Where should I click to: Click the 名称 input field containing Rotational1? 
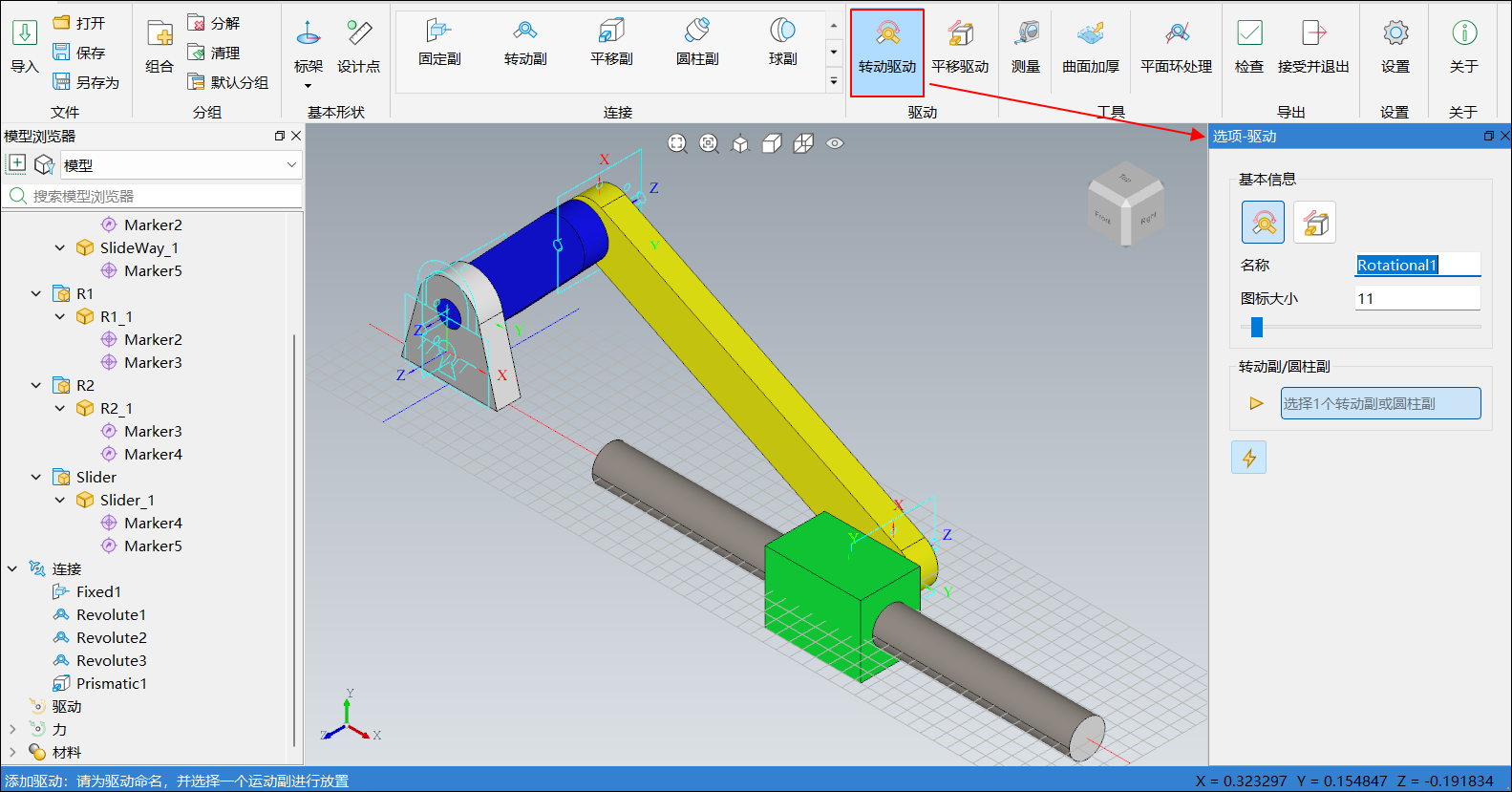[1417, 265]
